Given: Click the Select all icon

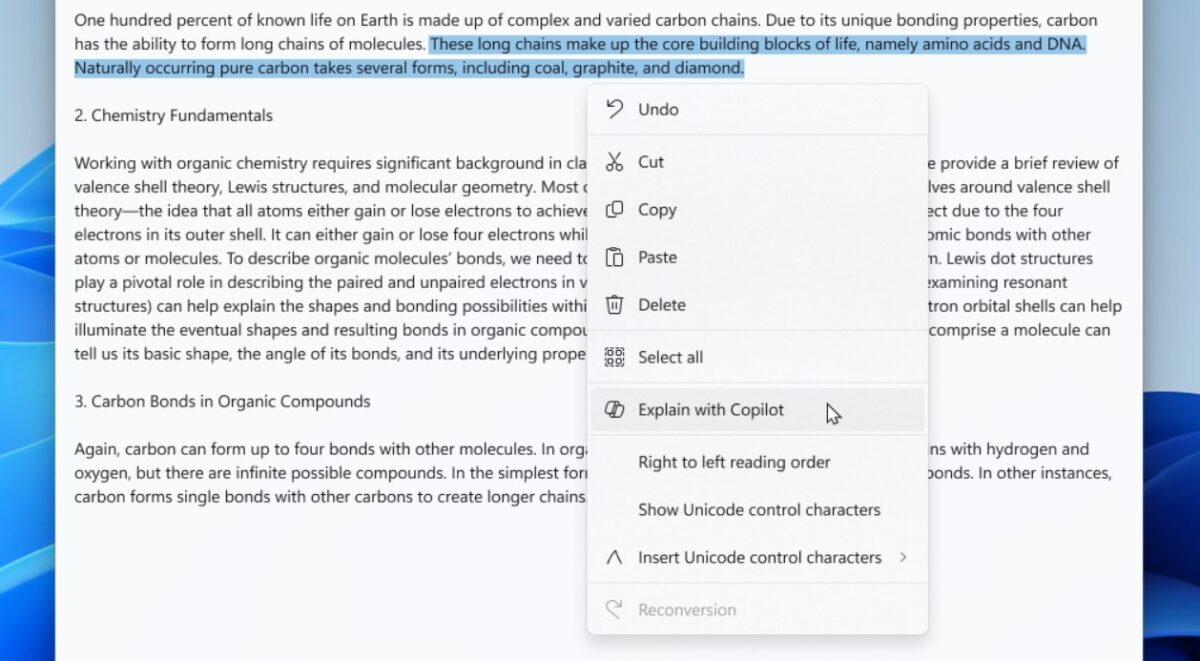Looking at the screenshot, I should pos(615,357).
